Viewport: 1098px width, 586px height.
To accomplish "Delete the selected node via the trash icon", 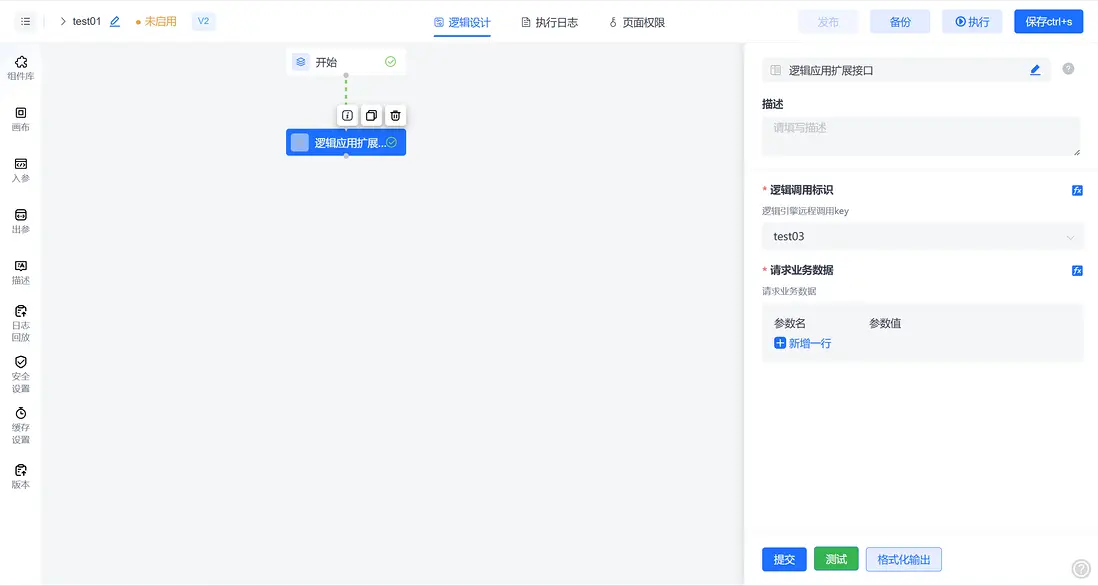I will click(x=395, y=115).
